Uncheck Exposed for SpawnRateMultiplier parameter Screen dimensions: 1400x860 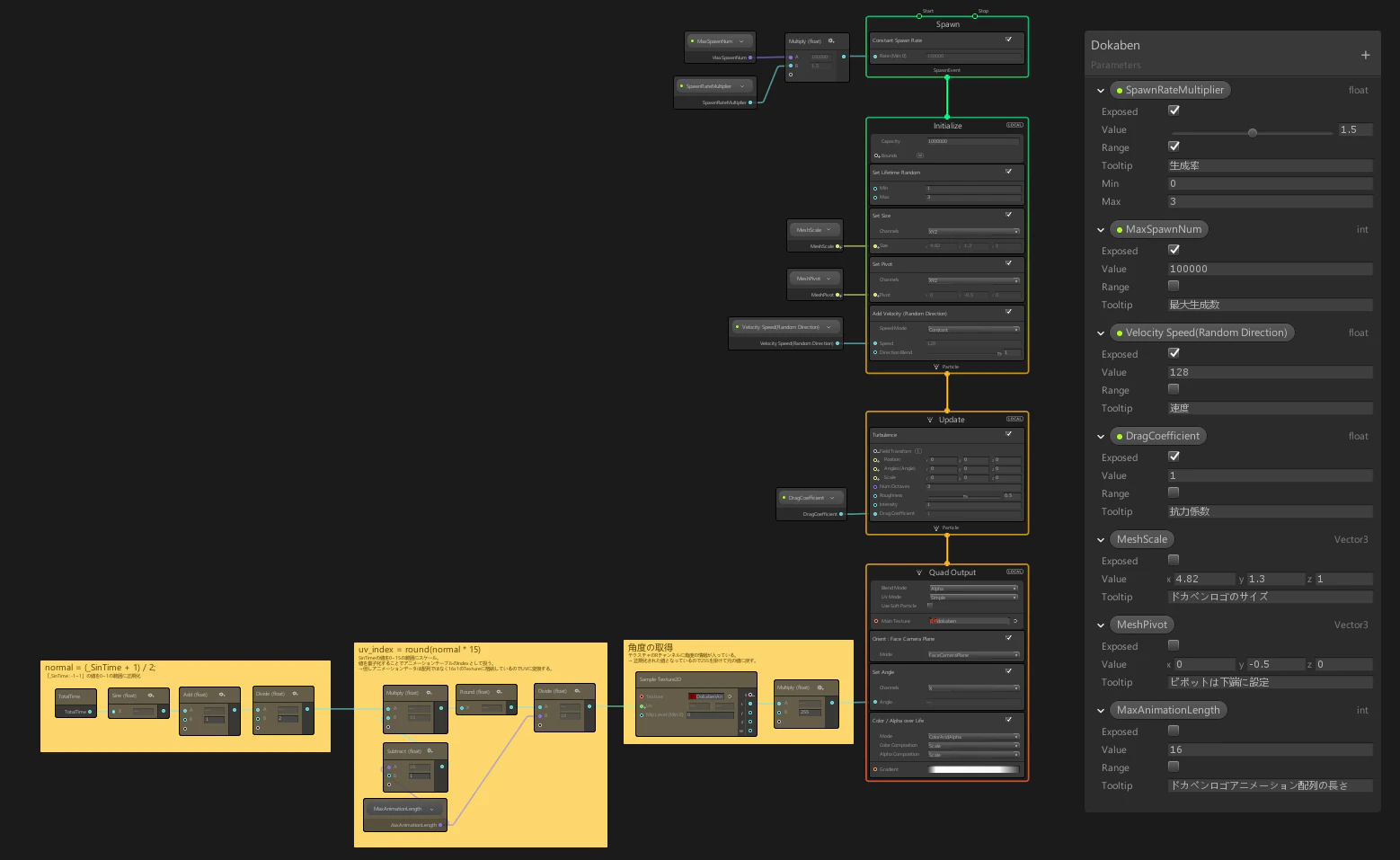point(1174,110)
